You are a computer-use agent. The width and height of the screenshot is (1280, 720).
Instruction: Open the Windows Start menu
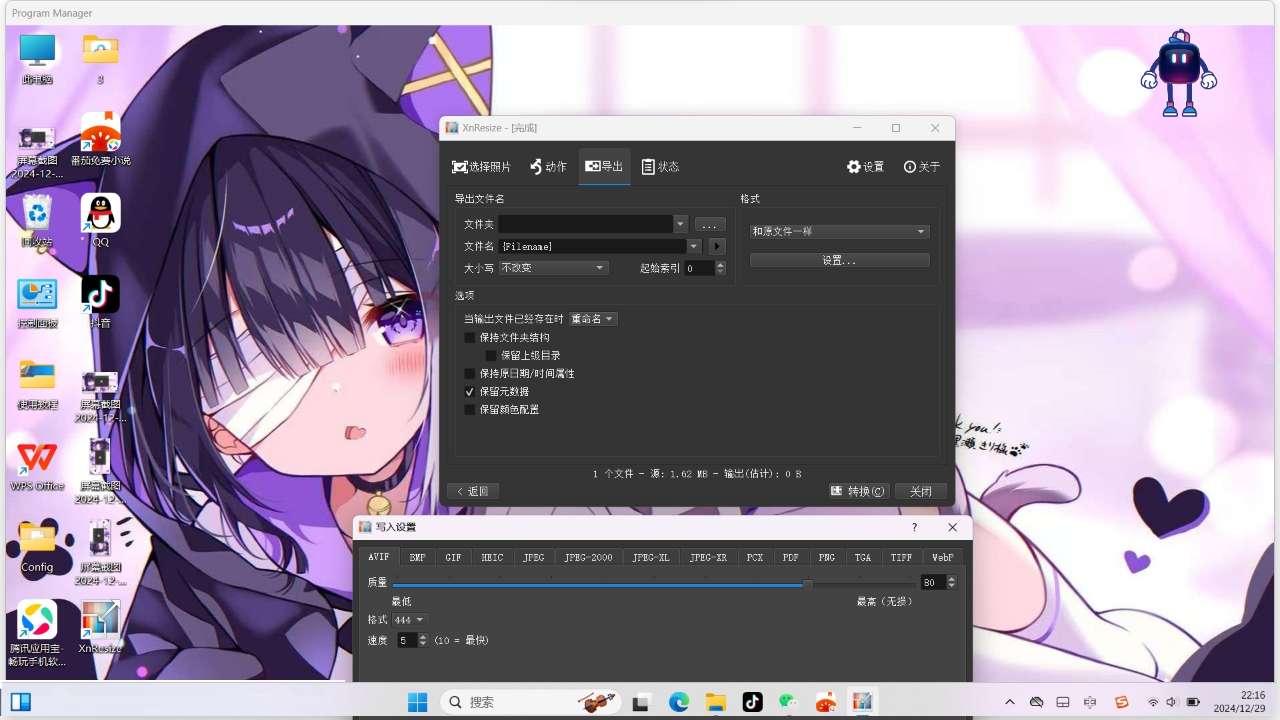click(418, 702)
